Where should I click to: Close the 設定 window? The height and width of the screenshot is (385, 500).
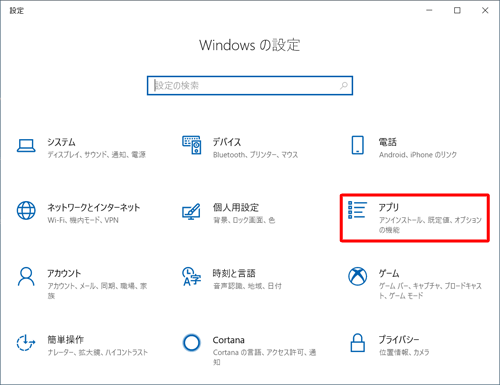[485, 10]
